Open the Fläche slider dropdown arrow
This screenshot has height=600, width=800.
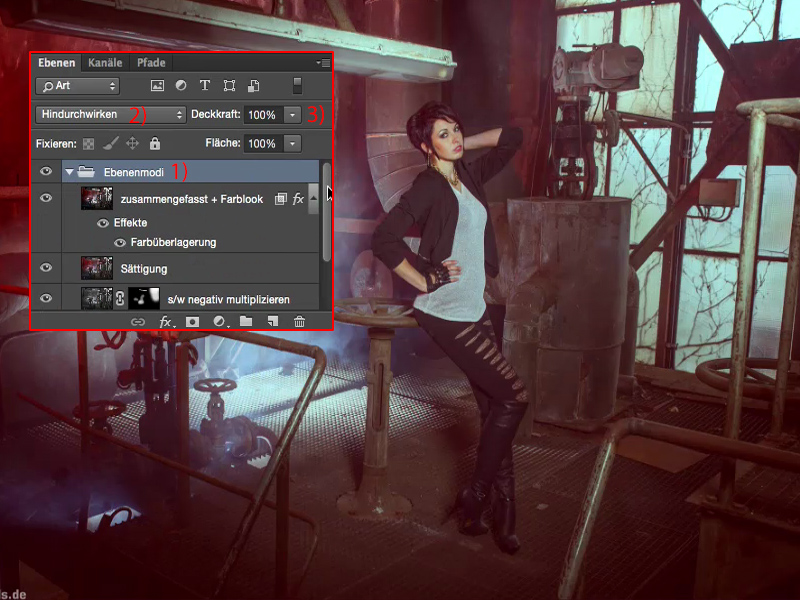(x=292, y=143)
